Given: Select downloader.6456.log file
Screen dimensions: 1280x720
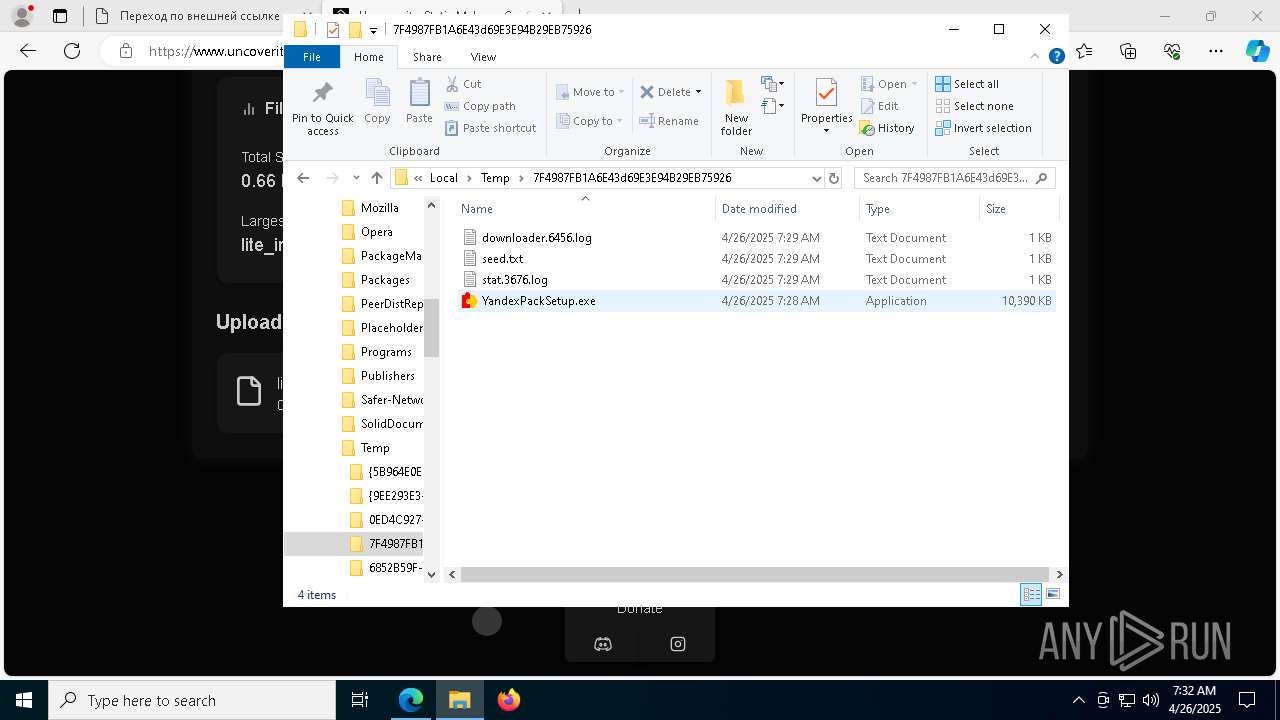Looking at the screenshot, I should (x=756, y=238).
